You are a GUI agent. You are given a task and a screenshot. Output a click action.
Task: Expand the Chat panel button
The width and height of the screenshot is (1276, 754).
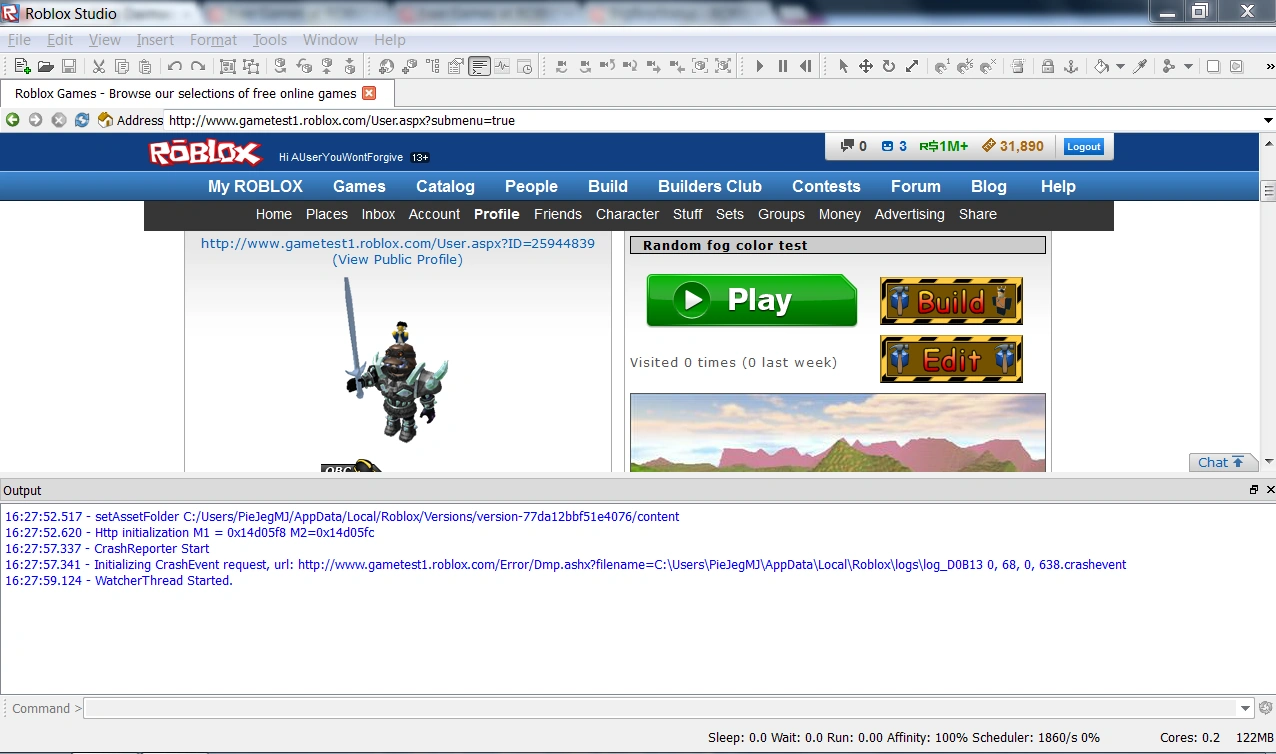[x=1223, y=462]
